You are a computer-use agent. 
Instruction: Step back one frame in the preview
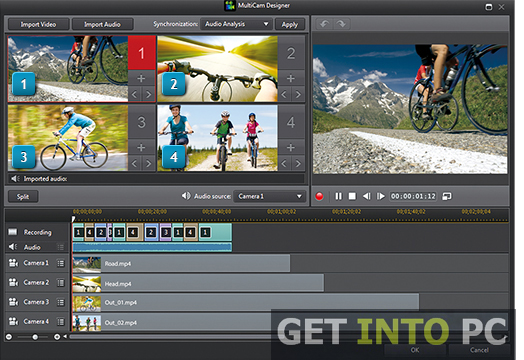[367, 196]
